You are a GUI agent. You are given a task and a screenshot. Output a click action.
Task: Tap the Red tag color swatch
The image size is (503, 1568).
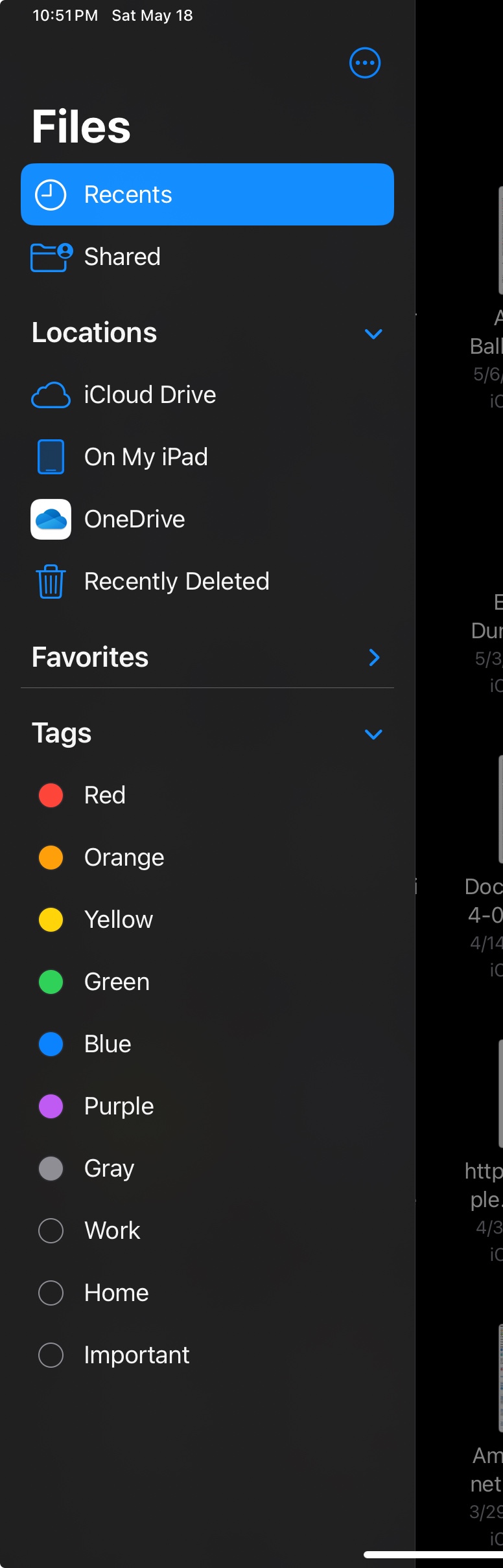[x=51, y=794]
